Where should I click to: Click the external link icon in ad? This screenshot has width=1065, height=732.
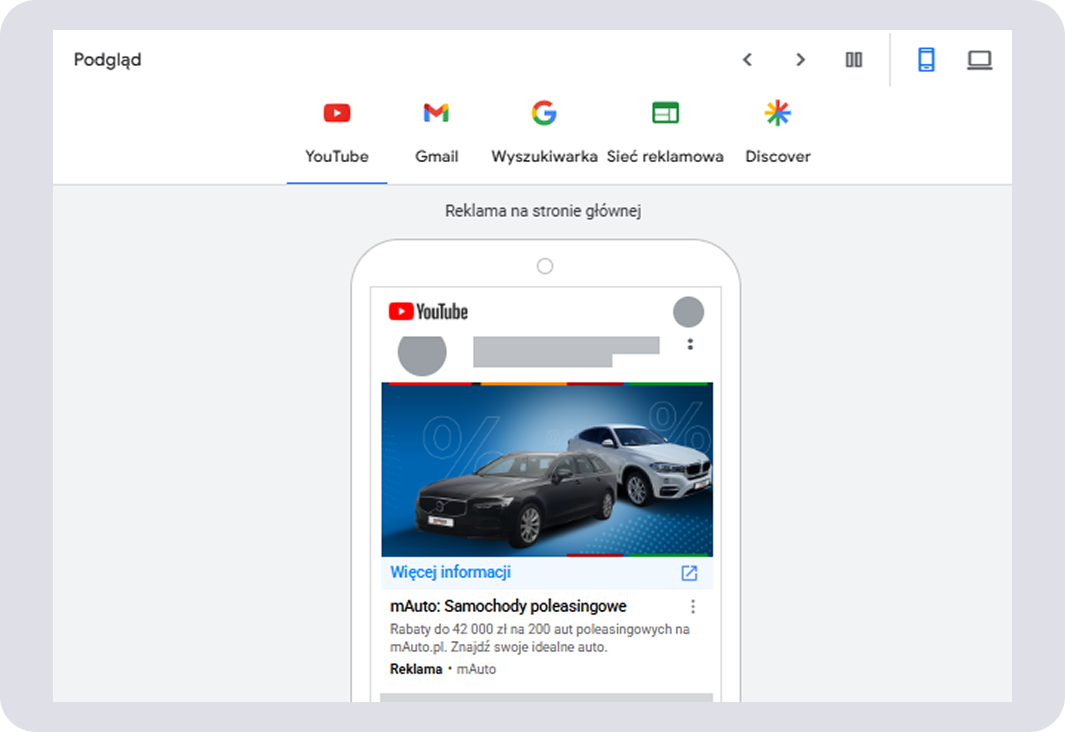[x=689, y=573]
